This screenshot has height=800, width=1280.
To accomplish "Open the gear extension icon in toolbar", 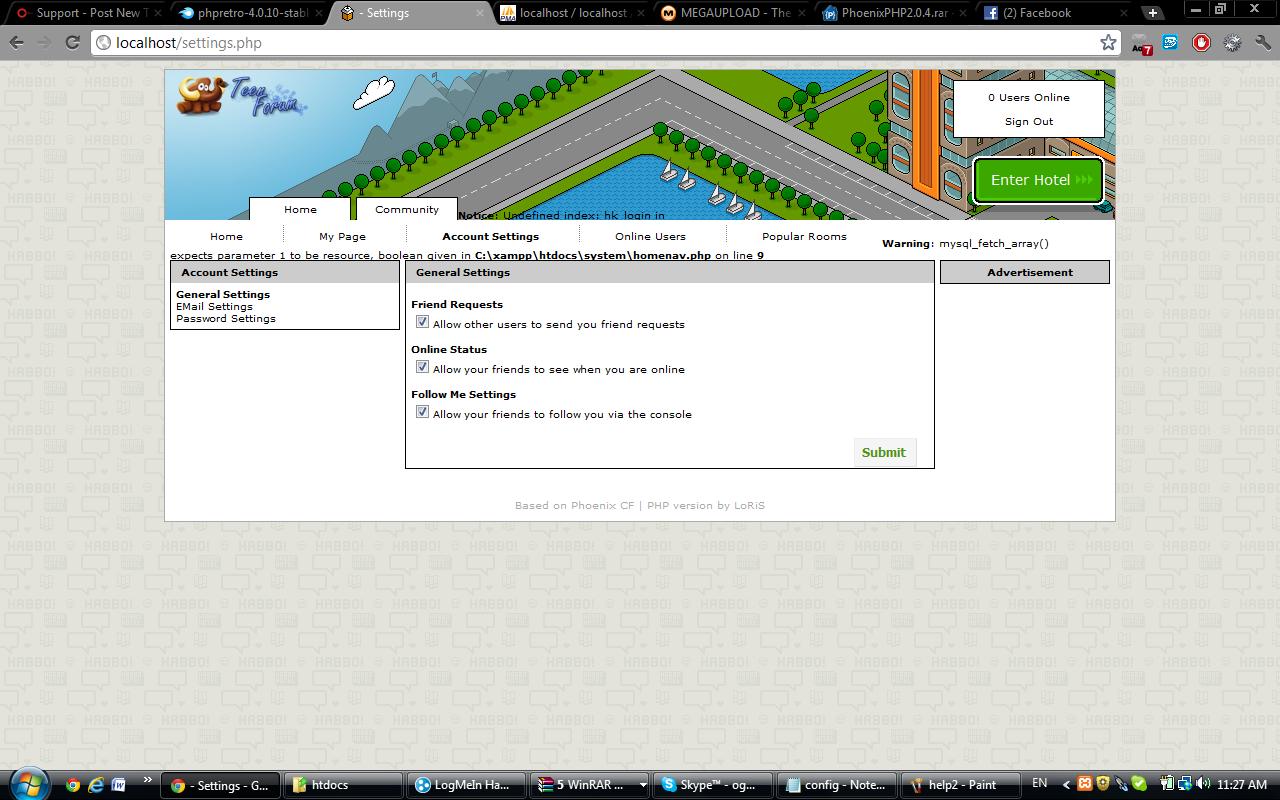I will click(1232, 43).
